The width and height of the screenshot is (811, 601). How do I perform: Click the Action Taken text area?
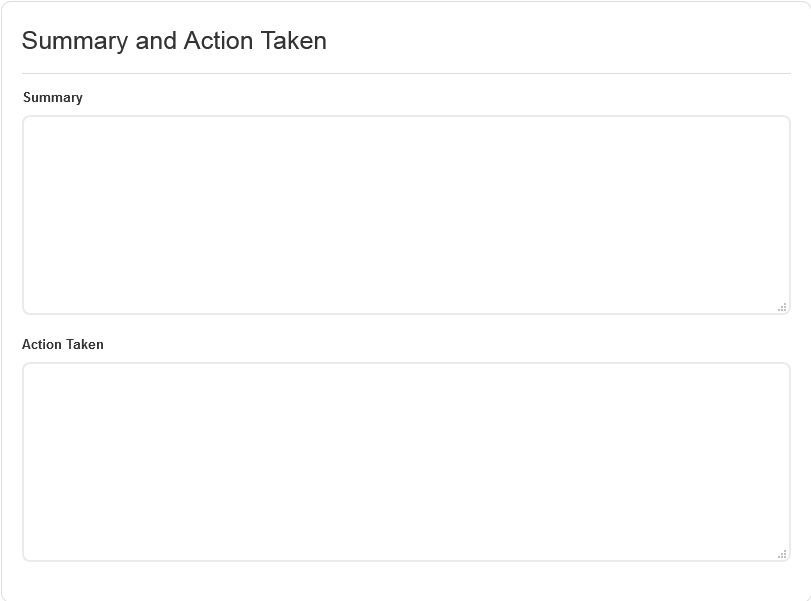pos(406,461)
